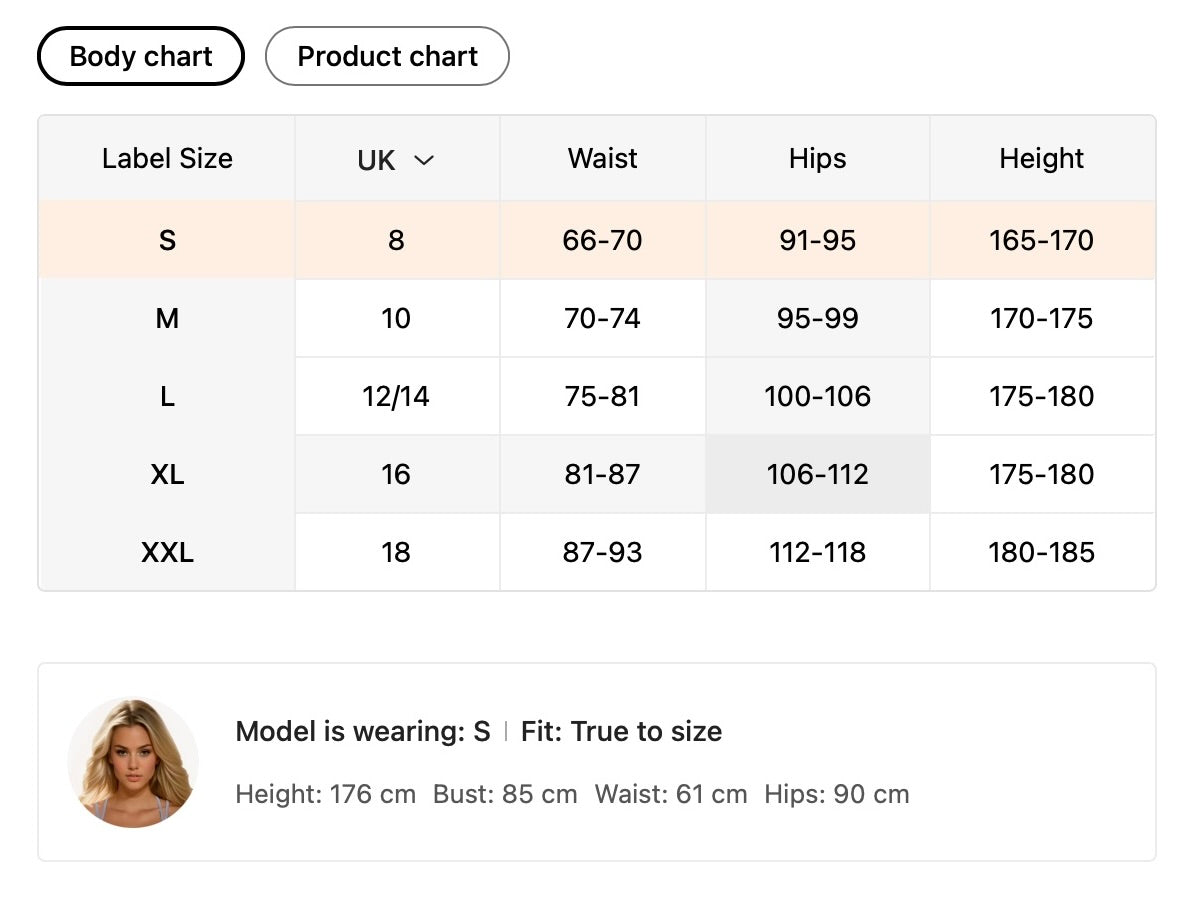Click the chevron next to UK
Image resolution: width=1200 pixels, height=919 pixels.
pos(424,160)
